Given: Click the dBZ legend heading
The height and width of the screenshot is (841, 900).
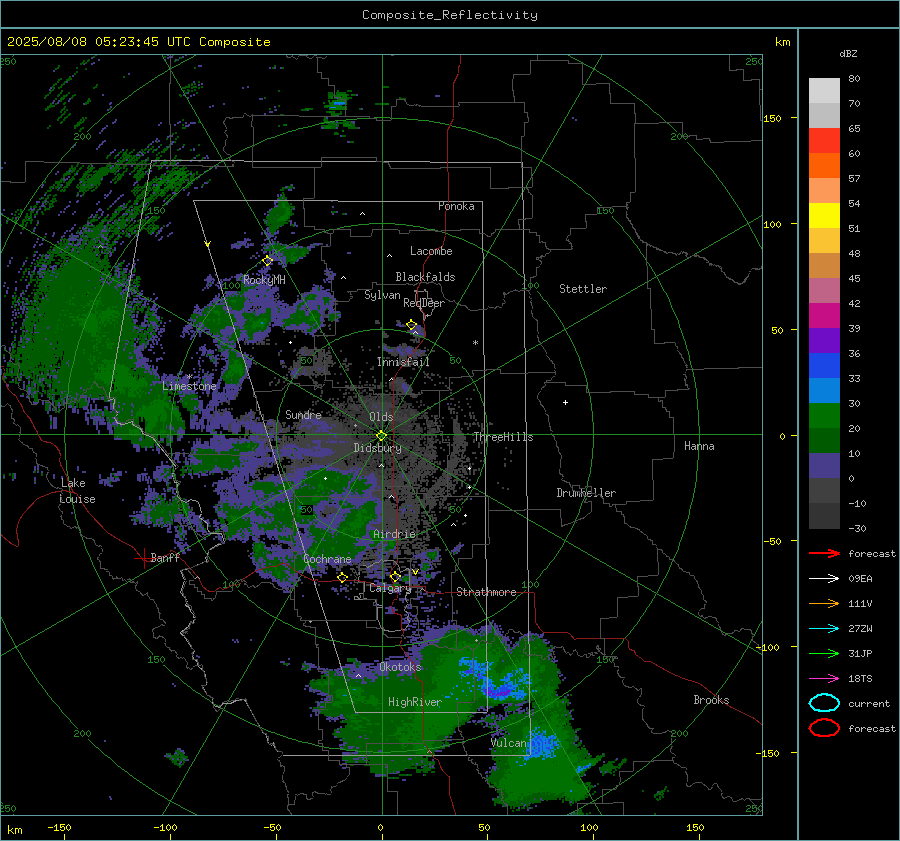Looking at the screenshot, I should point(848,53).
